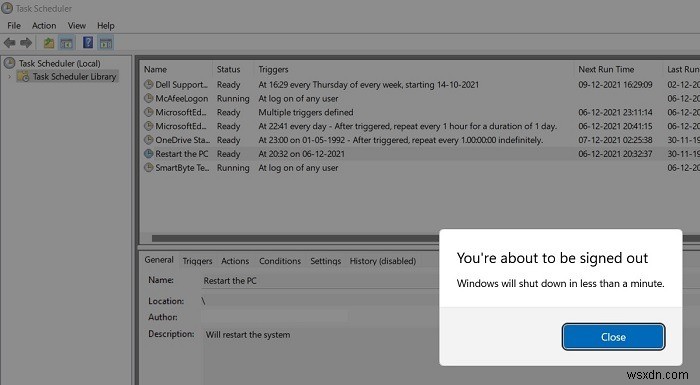
Task: Switch to the Actions tab
Action: coord(235,261)
